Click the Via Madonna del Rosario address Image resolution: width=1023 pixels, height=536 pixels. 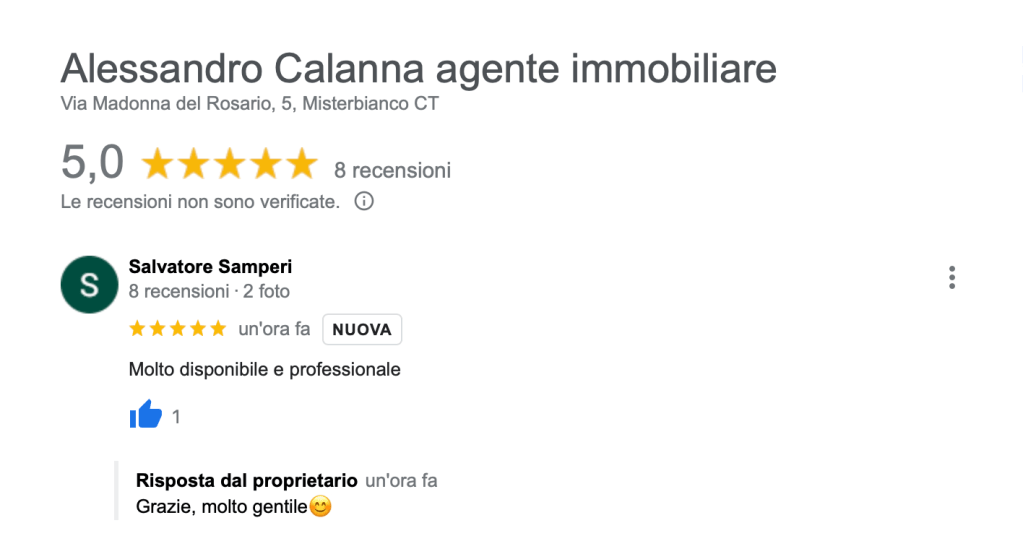point(249,104)
